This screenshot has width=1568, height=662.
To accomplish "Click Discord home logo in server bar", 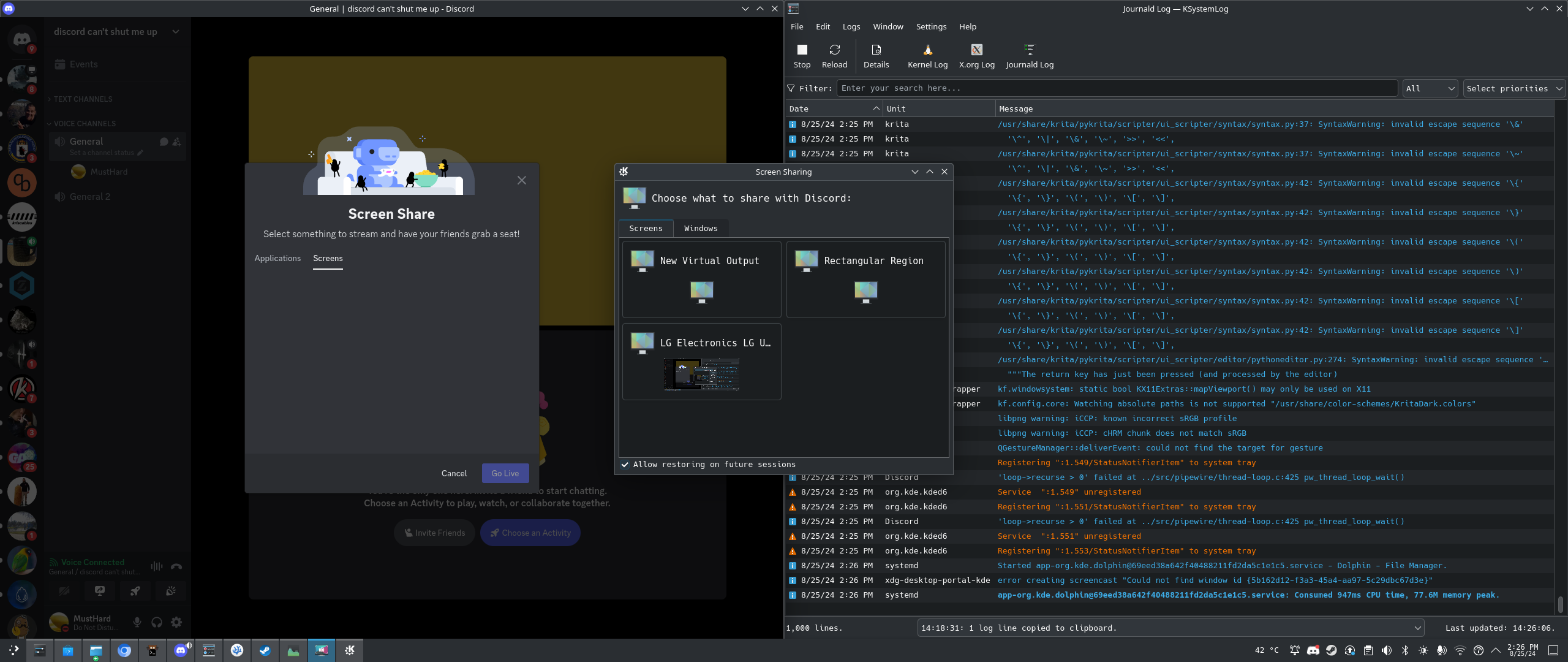I will click(22, 39).
